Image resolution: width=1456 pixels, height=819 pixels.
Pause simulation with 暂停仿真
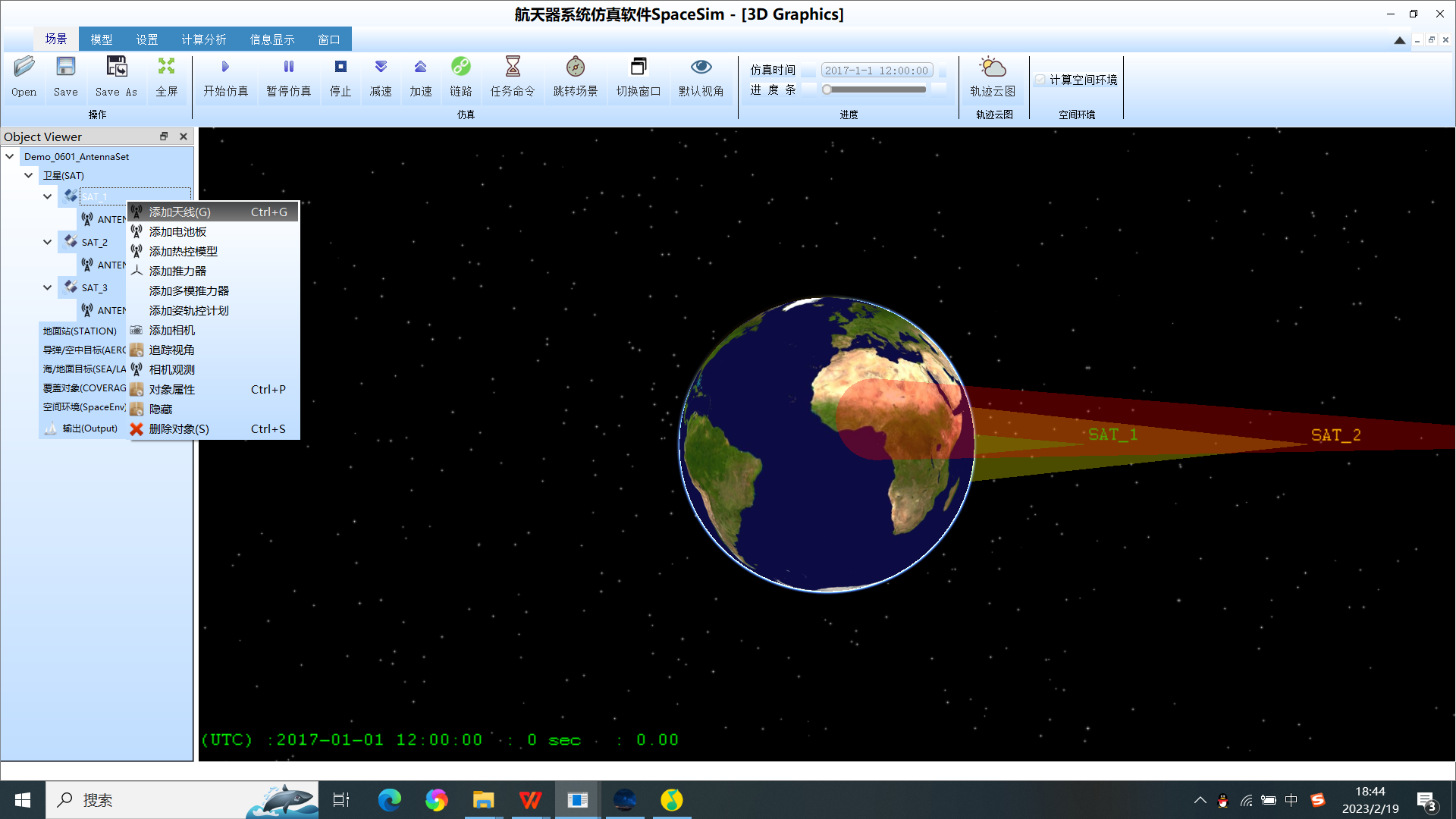point(288,76)
